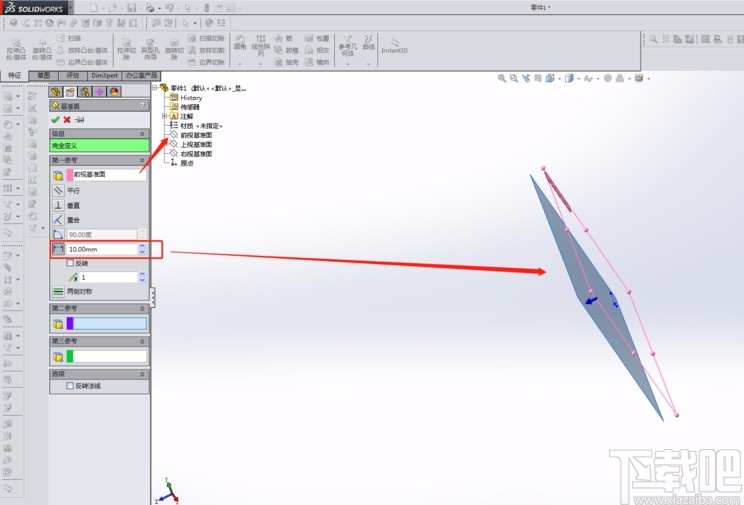This screenshot has width=744, height=505.
Task: Select the Perpendicular (垂直) constraint icon
Action: coord(58,205)
